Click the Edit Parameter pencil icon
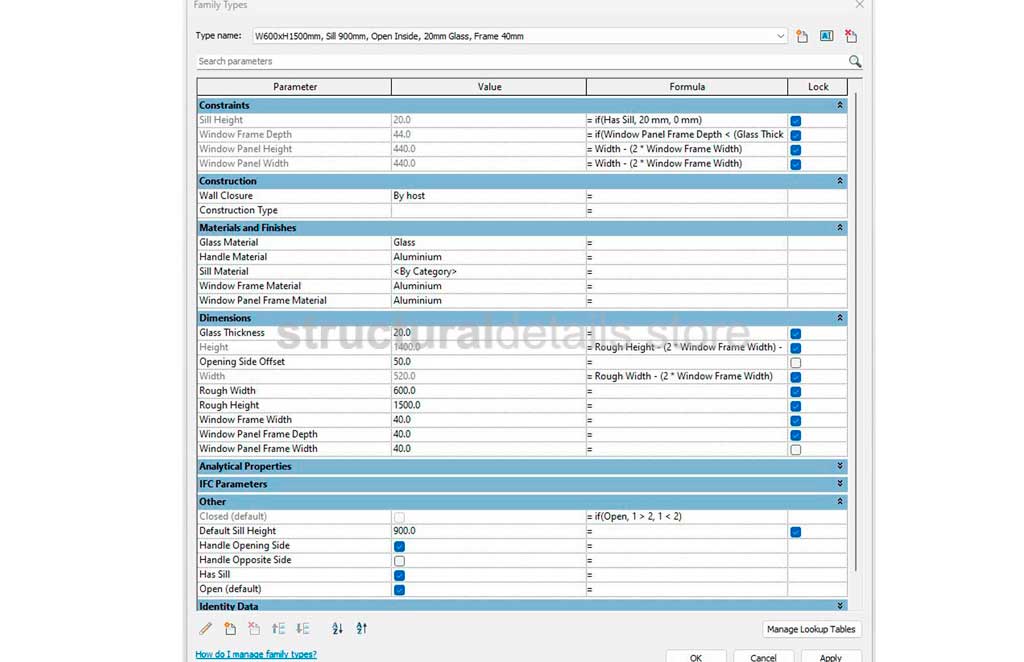Image resolution: width=1024 pixels, height=662 pixels. tap(206, 629)
